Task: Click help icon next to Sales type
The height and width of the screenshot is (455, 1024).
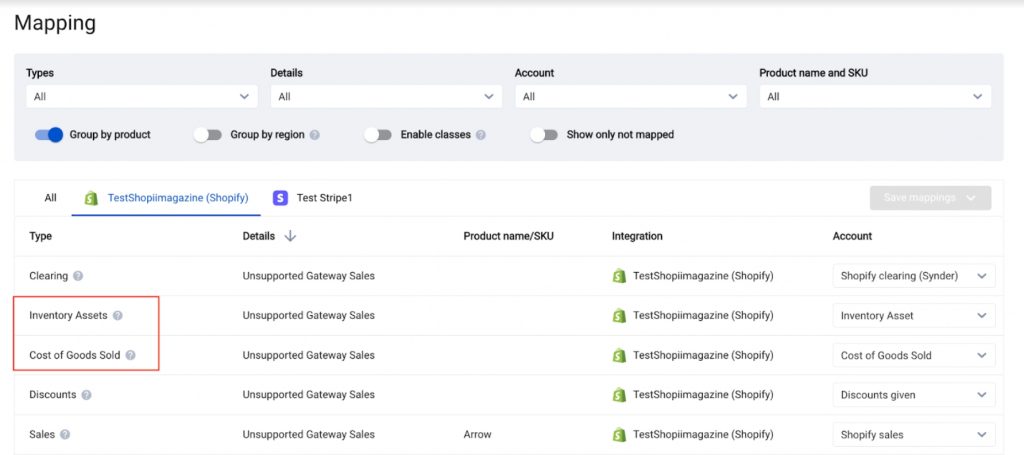Action: tap(65, 434)
